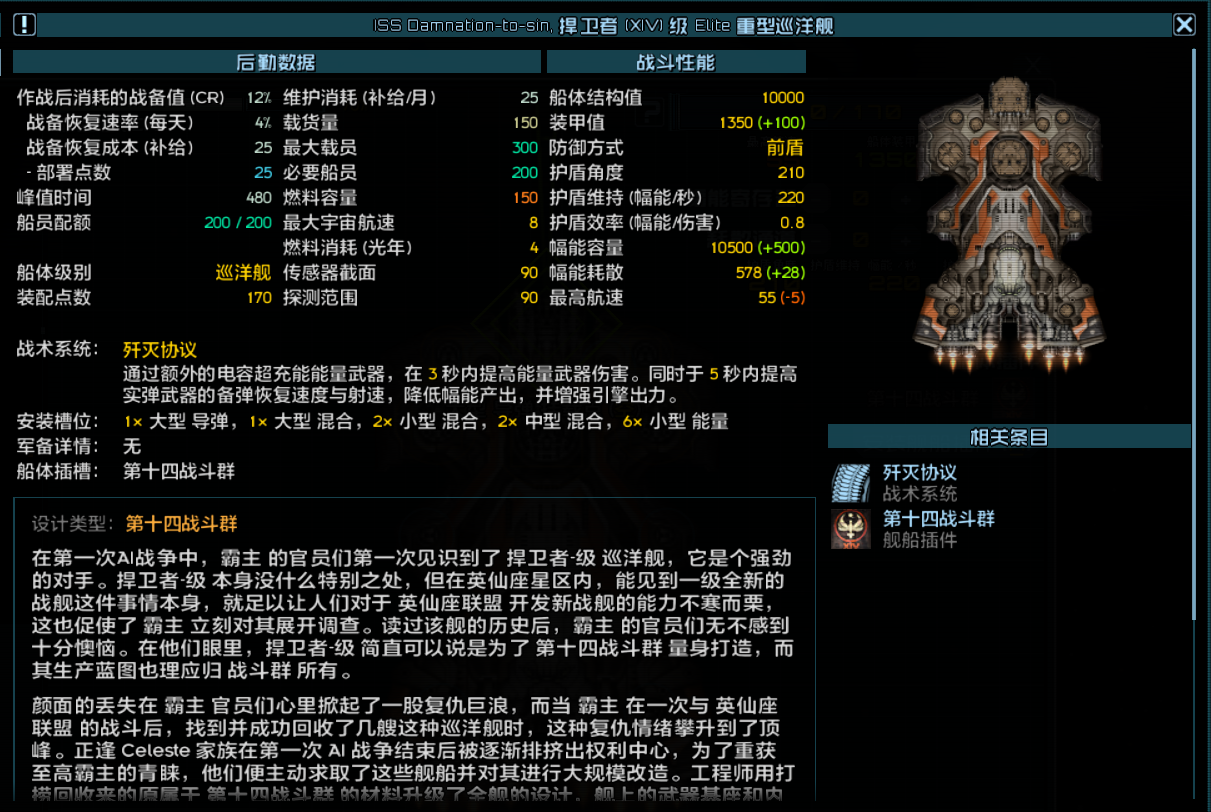Click the 护盾效率 0.8 value
The height and width of the screenshot is (812, 1211).
pyautogui.click(x=792, y=223)
